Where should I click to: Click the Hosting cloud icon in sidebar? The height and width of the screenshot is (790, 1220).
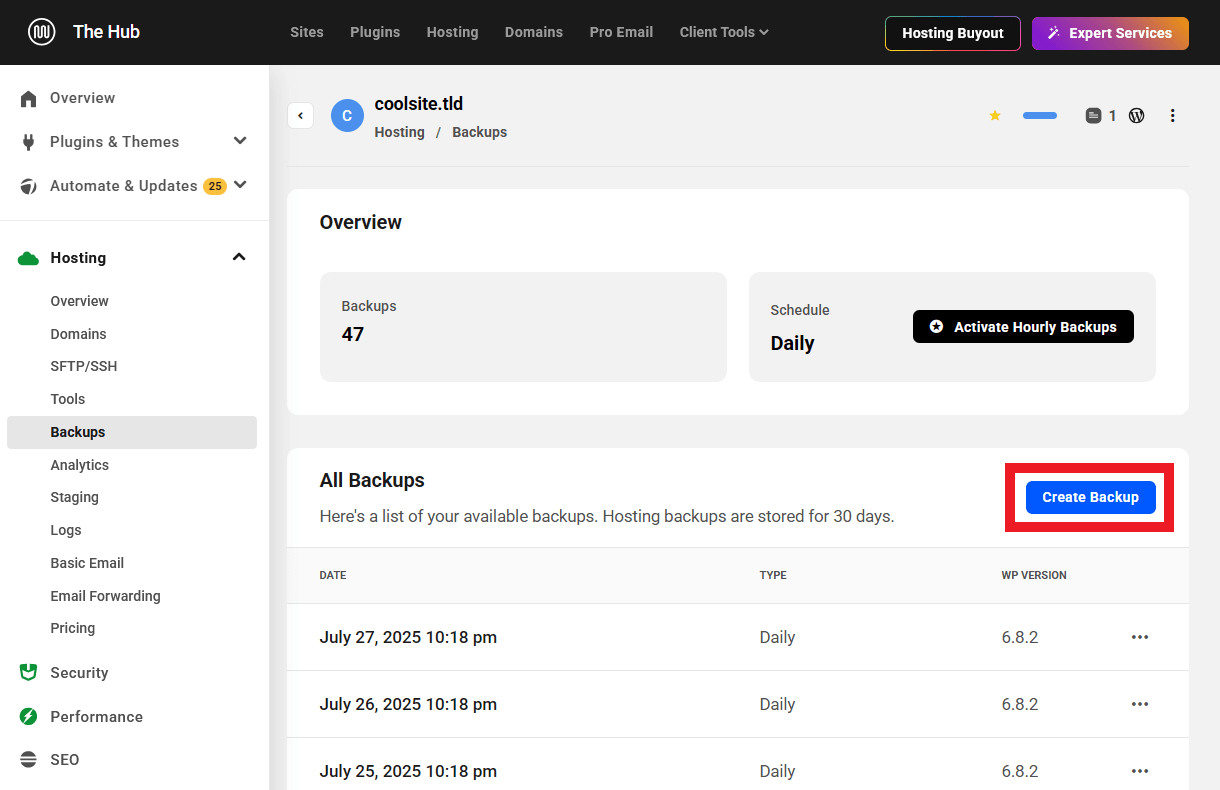(27, 257)
